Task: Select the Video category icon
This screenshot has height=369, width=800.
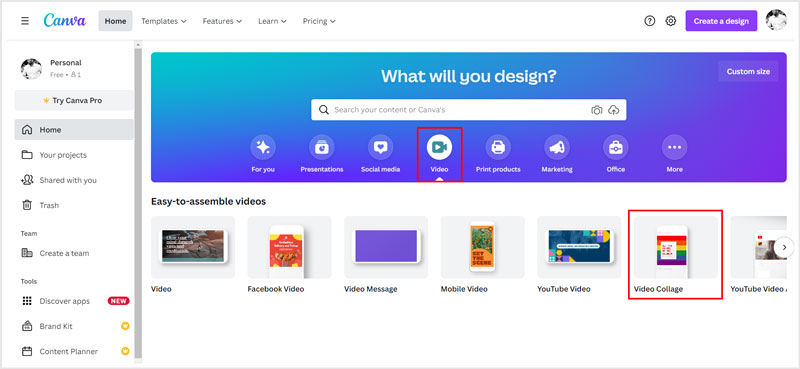Action: [x=439, y=148]
